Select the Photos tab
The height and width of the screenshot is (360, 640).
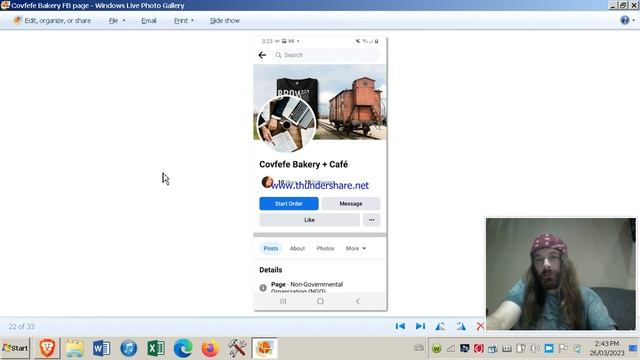click(x=325, y=248)
